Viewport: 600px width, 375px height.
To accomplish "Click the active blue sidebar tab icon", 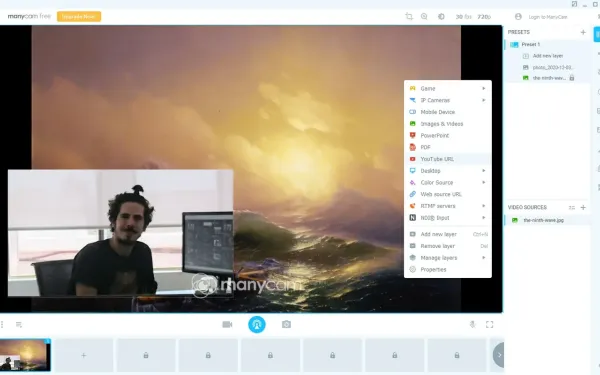I will click(x=597, y=34).
